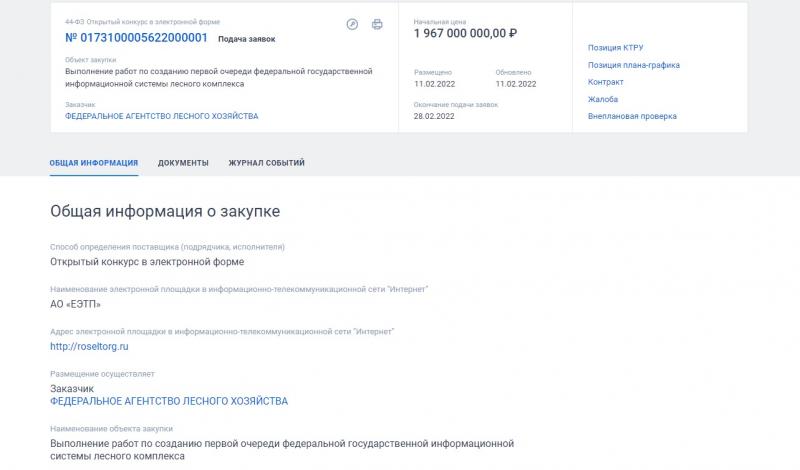Open ФЕДЕРАЛЬНОЕ АГЕНТСТВО ЛЕСНОГО ХОЗЯЙСТВА under Размещение осуществляет
The width and height of the screenshot is (800, 470).
click(169, 401)
